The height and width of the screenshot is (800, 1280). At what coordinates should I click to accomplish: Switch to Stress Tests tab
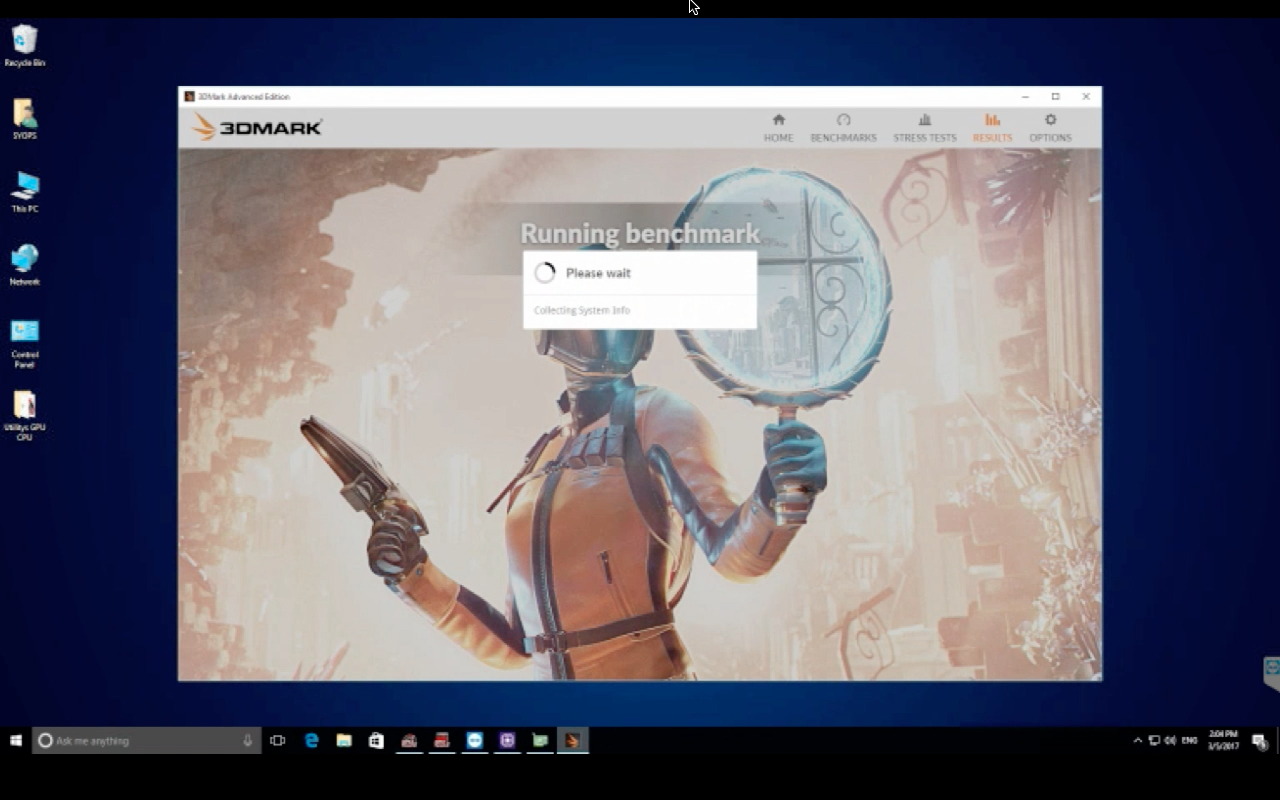[x=924, y=128]
